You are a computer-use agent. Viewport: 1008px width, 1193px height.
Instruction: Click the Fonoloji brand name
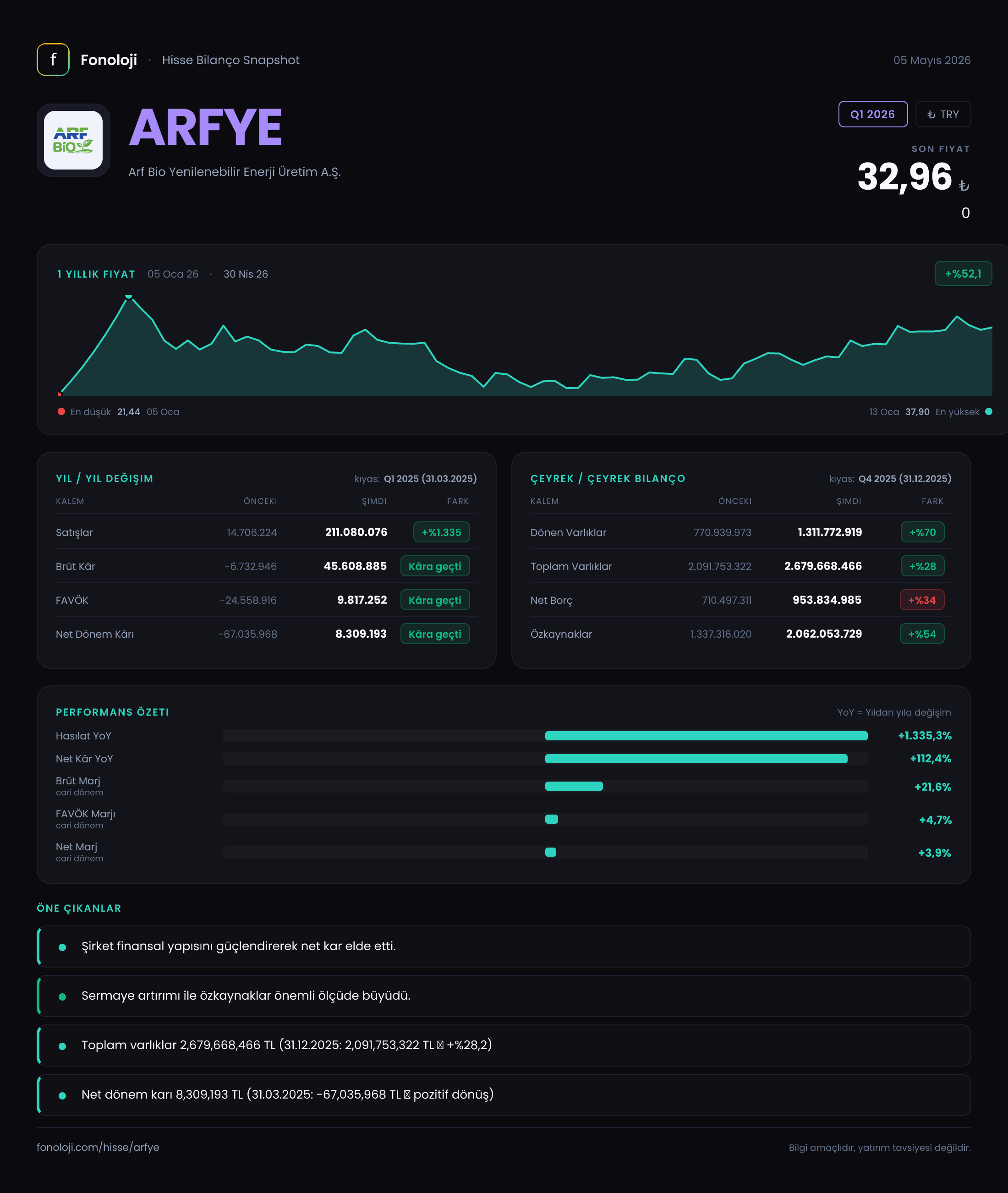[109, 60]
